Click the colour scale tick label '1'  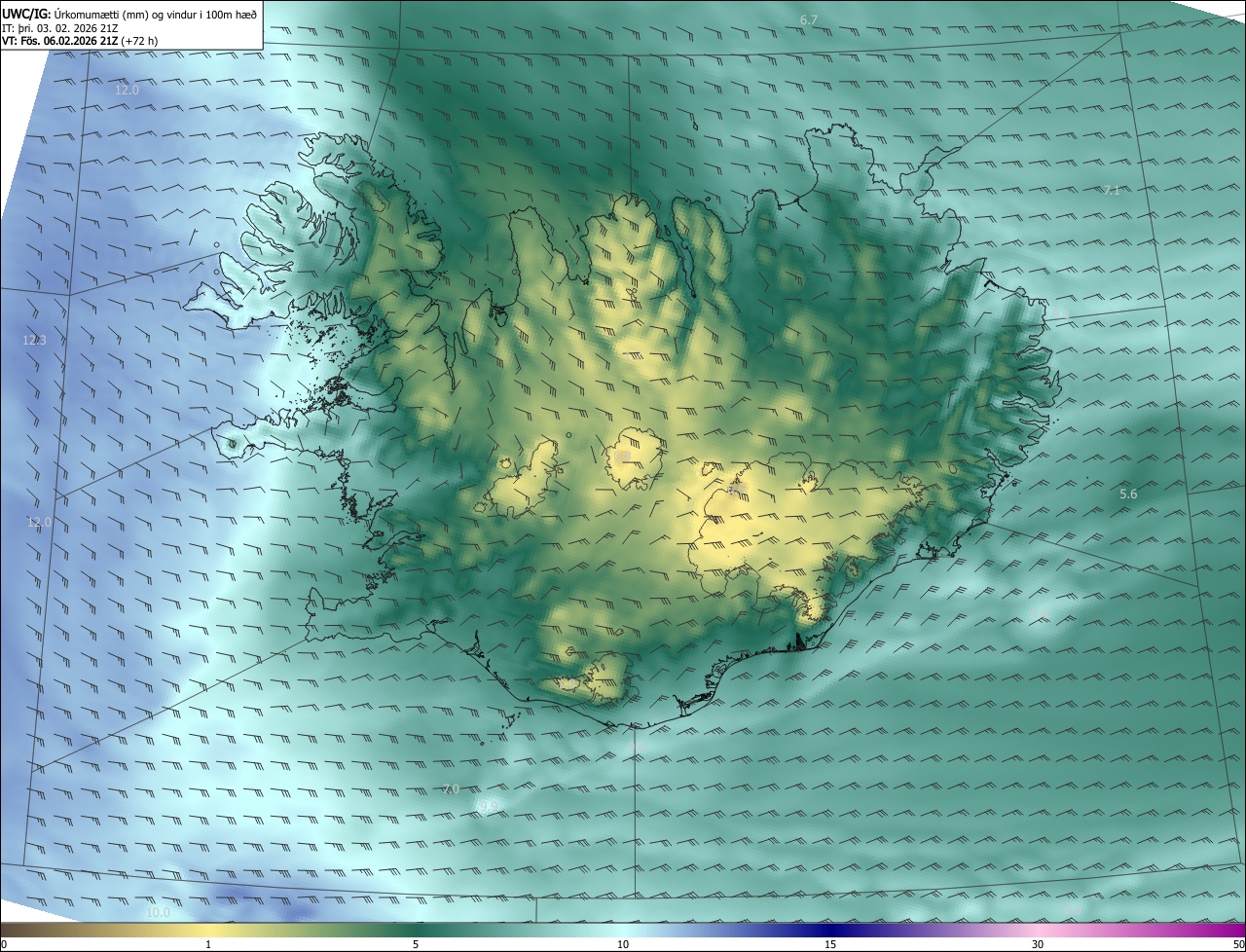(x=208, y=945)
